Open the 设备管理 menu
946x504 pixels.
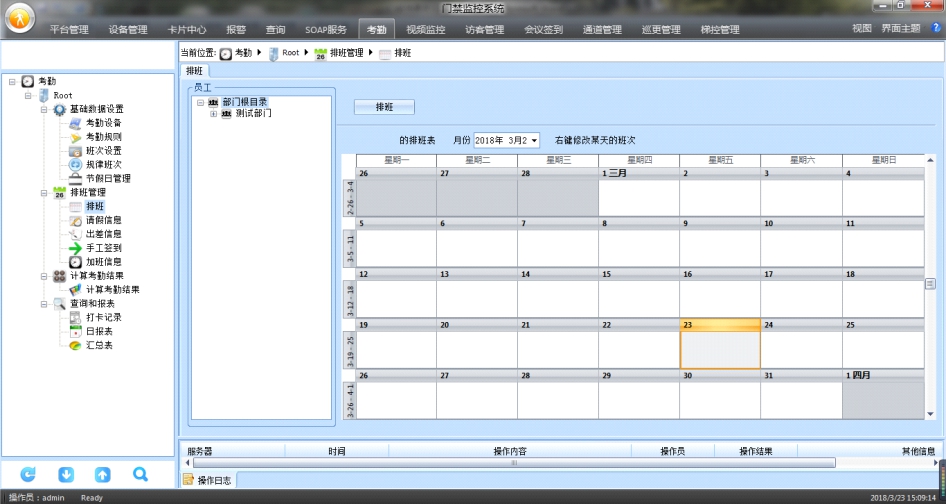(128, 29)
